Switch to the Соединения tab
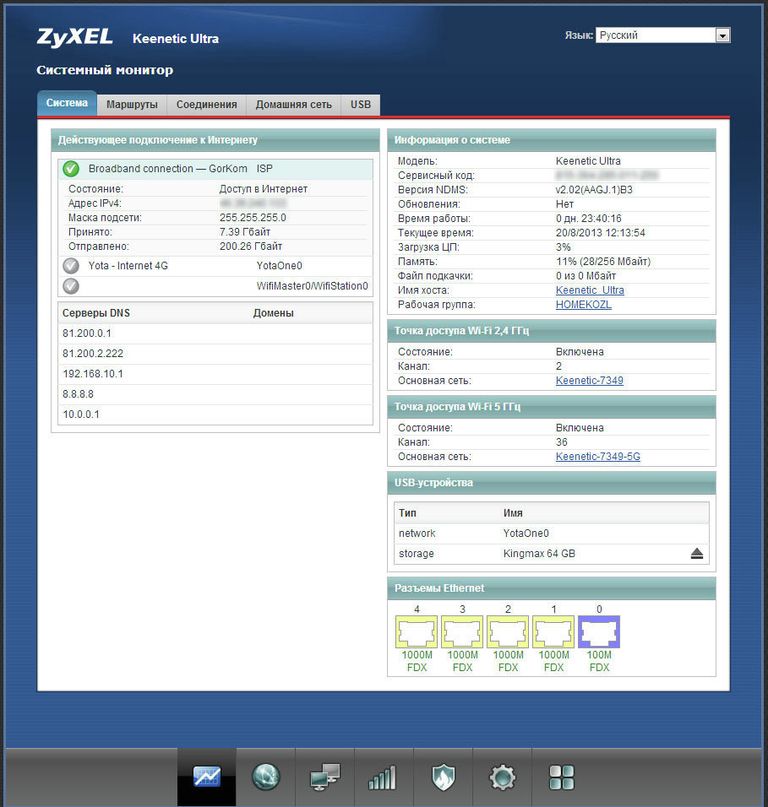Viewport: 768px width, 807px height. tap(206, 104)
